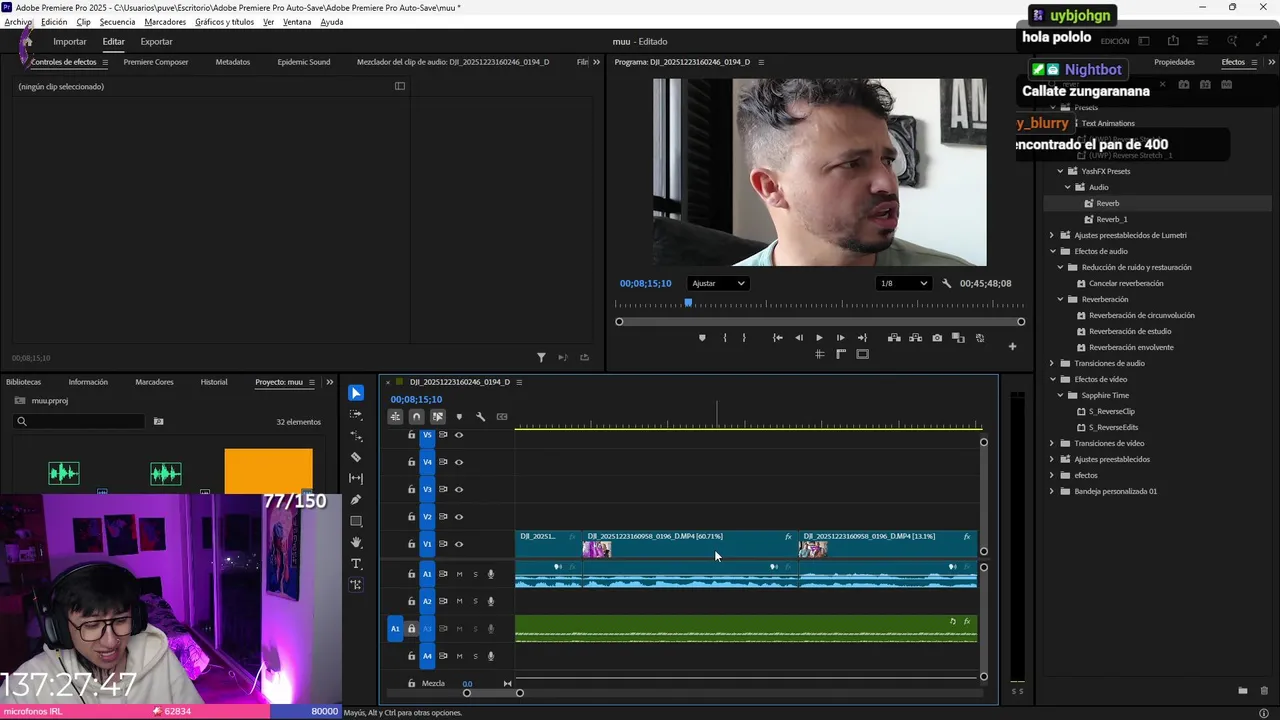Screen dimensions: 1280x720
Task: Enable voice-over record on A4
Action: (x=490, y=656)
